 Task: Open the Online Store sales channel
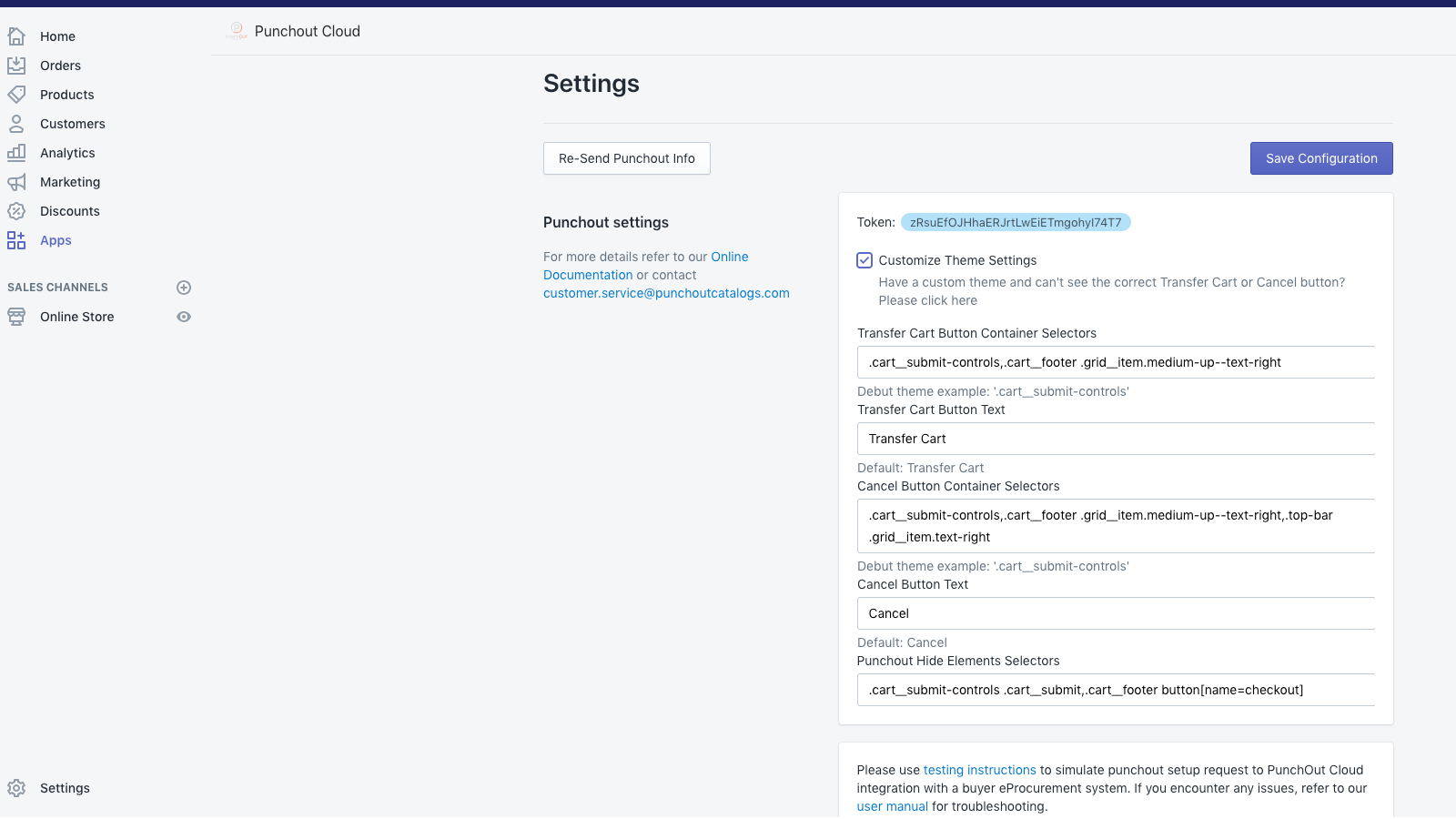click(77, 317)
